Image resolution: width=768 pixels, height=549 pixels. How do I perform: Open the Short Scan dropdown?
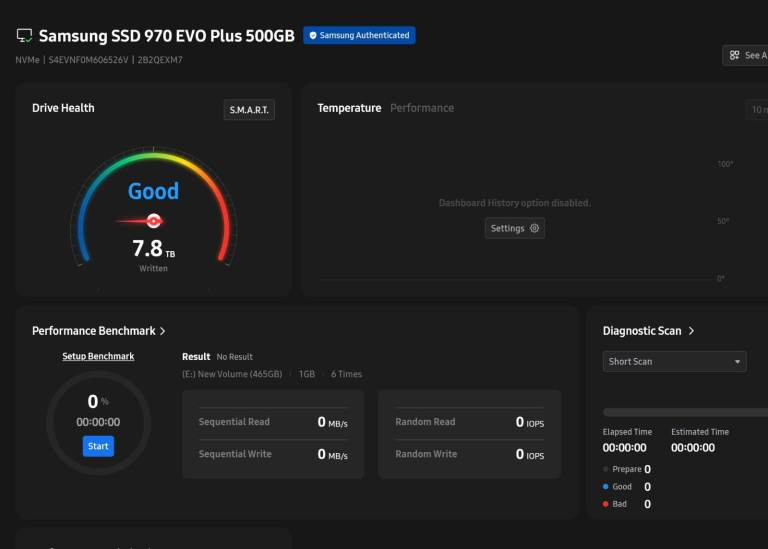tap(675, 361)
